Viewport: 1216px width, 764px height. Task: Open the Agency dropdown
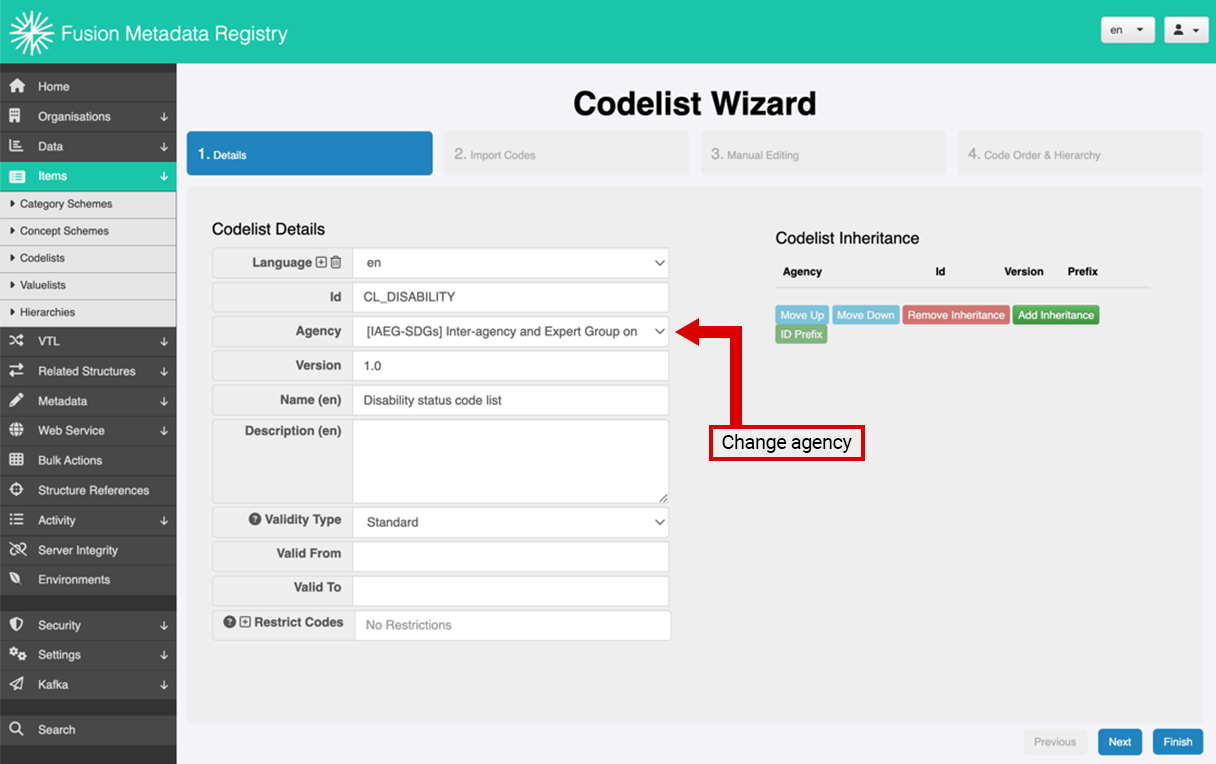510,331
